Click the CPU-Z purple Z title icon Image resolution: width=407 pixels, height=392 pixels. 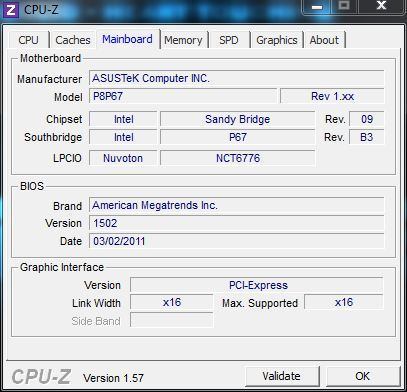10,9
